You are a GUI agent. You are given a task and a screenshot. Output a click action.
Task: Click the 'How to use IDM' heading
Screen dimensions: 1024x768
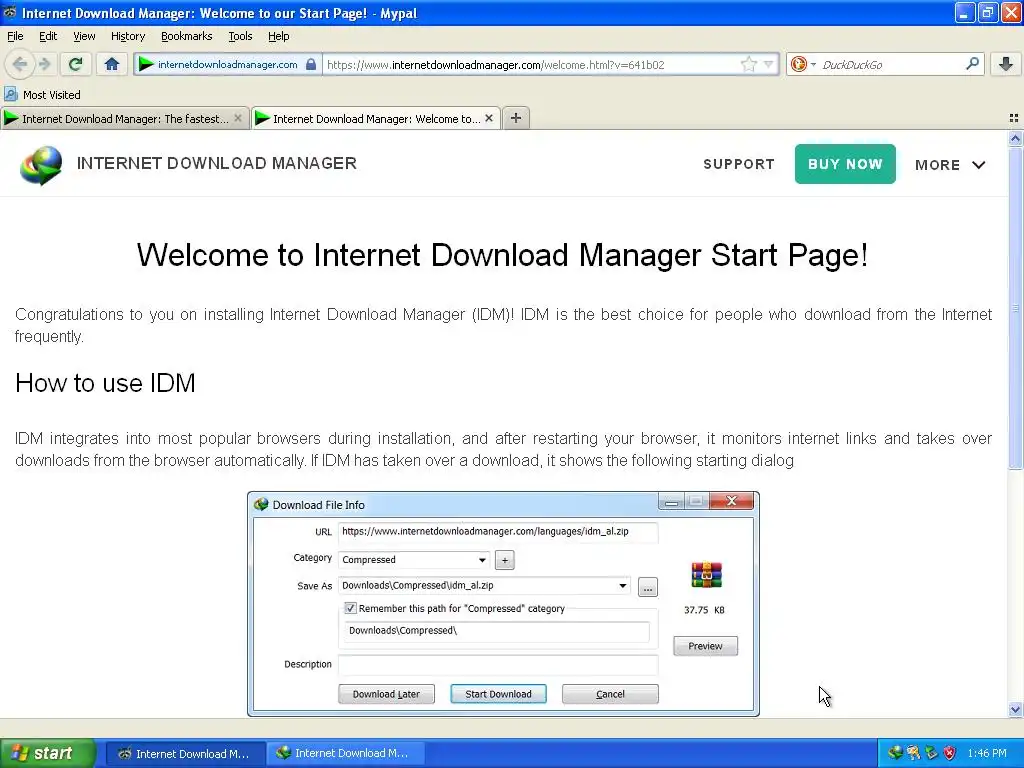(105, 383)
